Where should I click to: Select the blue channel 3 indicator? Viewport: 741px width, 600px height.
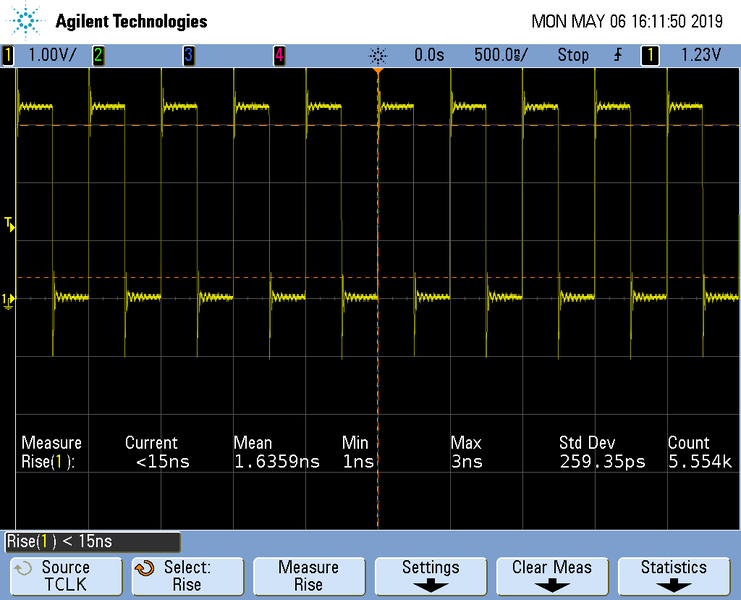click(x=188, y=55)
